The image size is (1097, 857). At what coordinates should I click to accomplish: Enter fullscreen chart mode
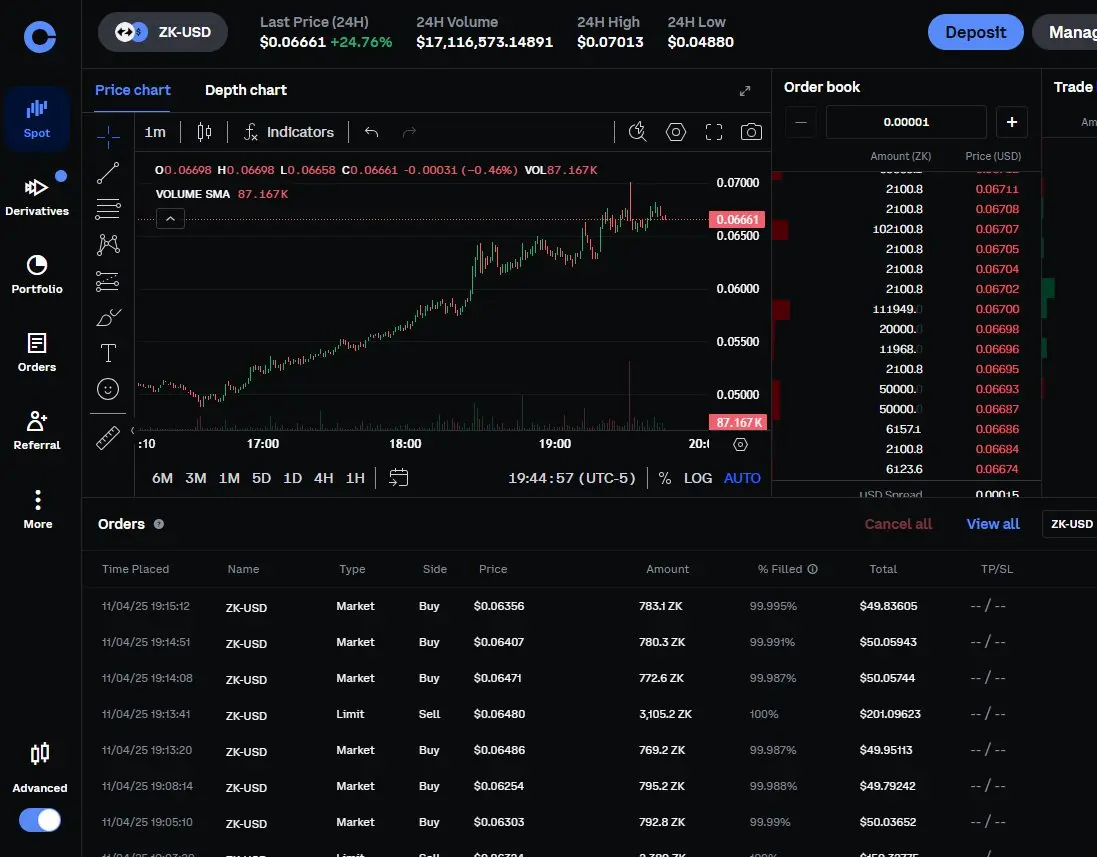tap(714, 132)
